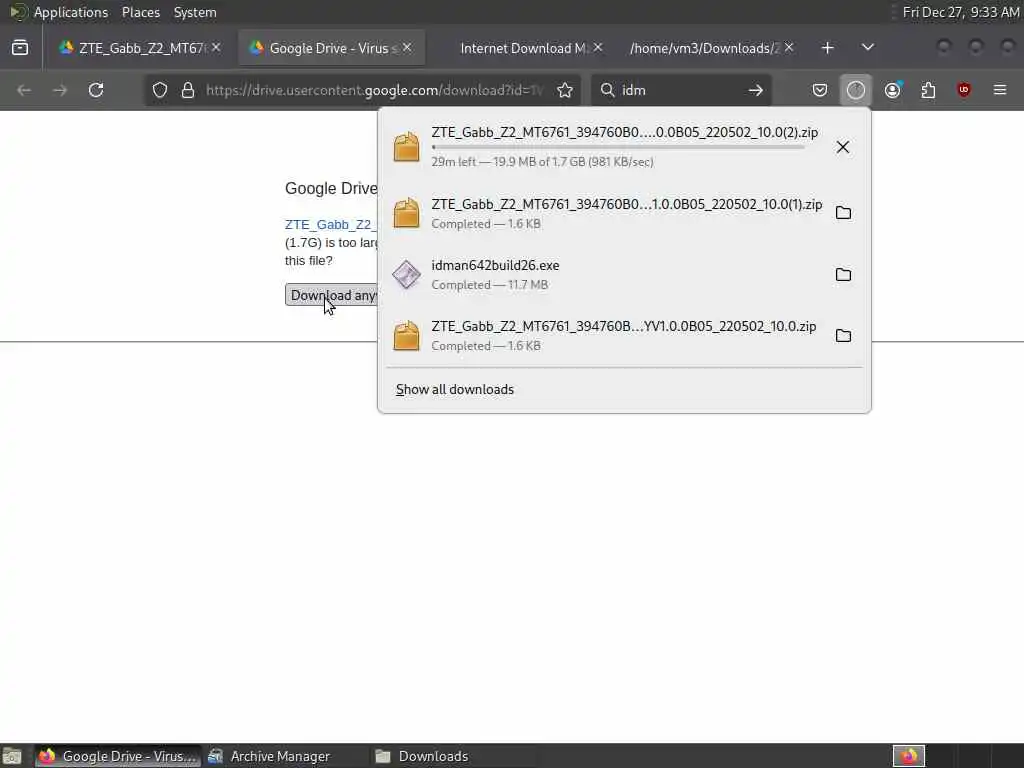Screen dimensions: 1024x768
Task: Show (1).zip download in folder
Action: click(x=843, y=213)
